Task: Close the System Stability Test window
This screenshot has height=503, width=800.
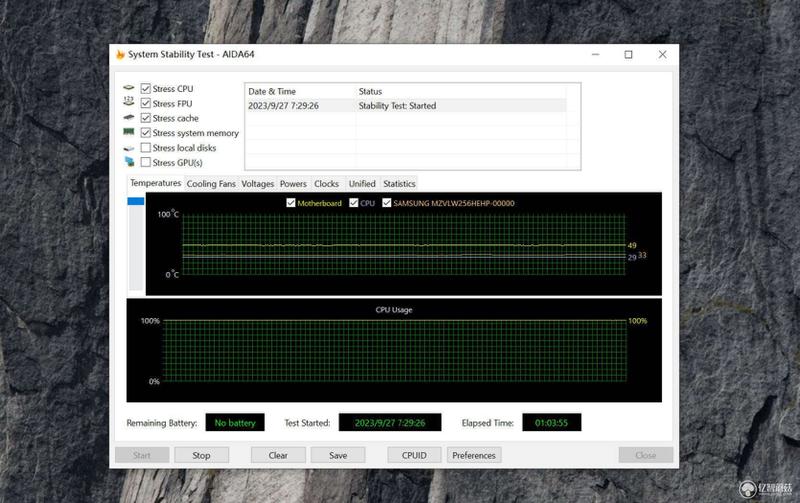Action: pos(662,55)
